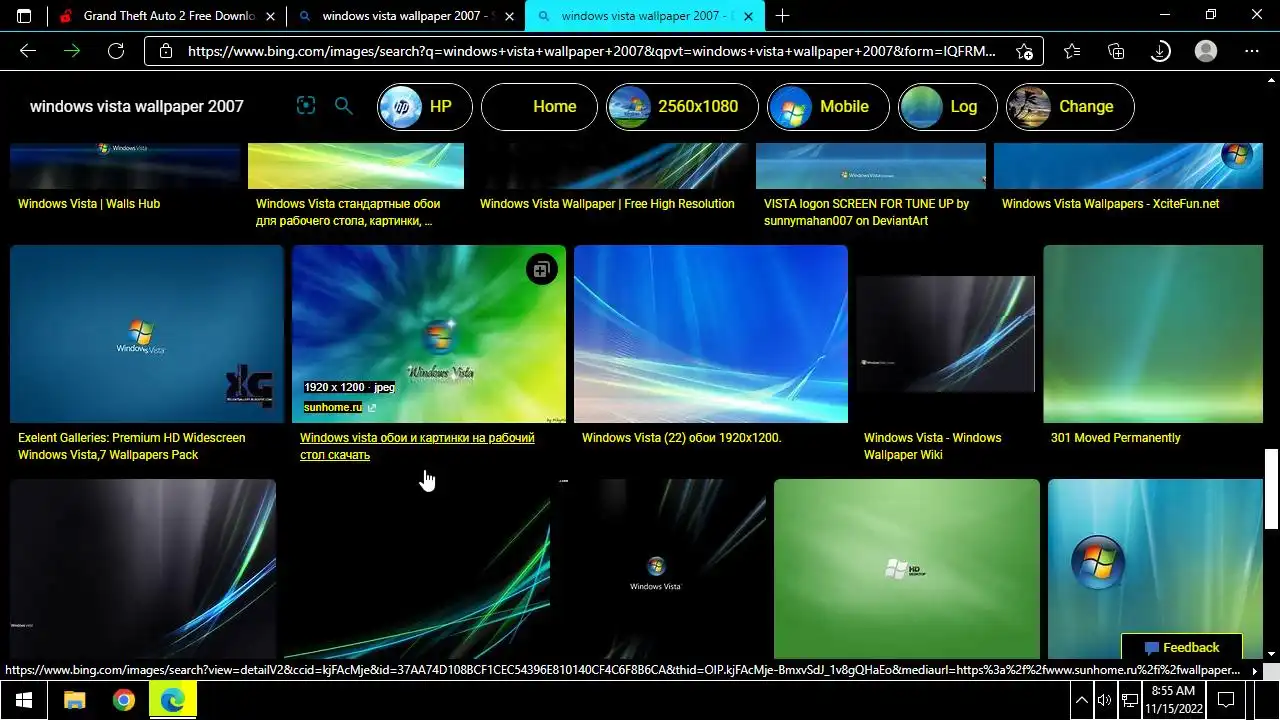Open the Favorites list
The image size is (1280, 720).
pos(1072,51)
